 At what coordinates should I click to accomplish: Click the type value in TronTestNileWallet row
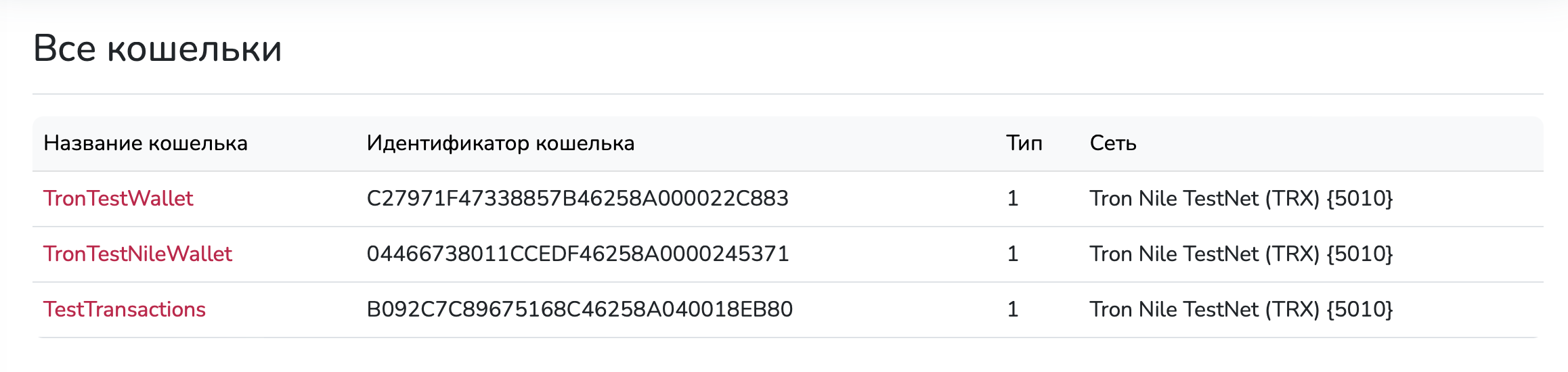pyautogui.click(x=1013, y=254)
